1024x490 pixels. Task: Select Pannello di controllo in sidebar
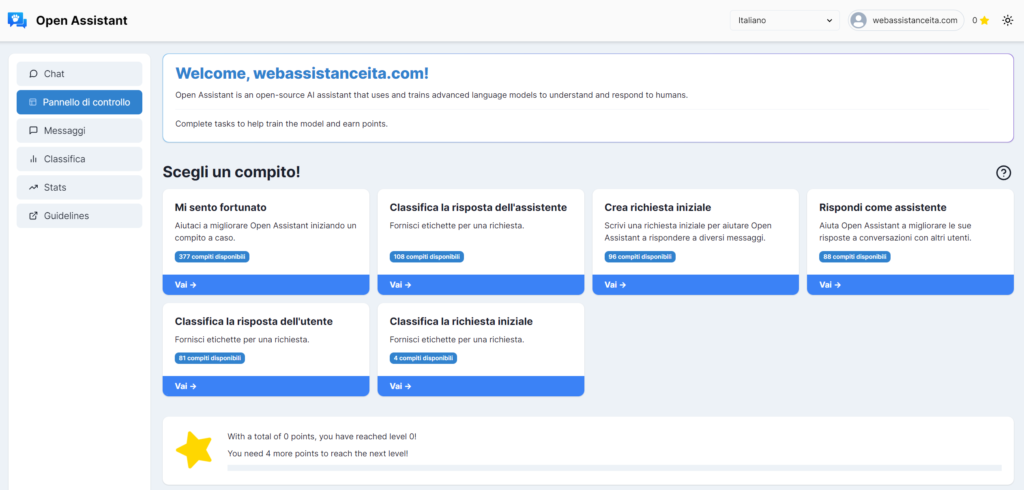(x=80, y=103)
